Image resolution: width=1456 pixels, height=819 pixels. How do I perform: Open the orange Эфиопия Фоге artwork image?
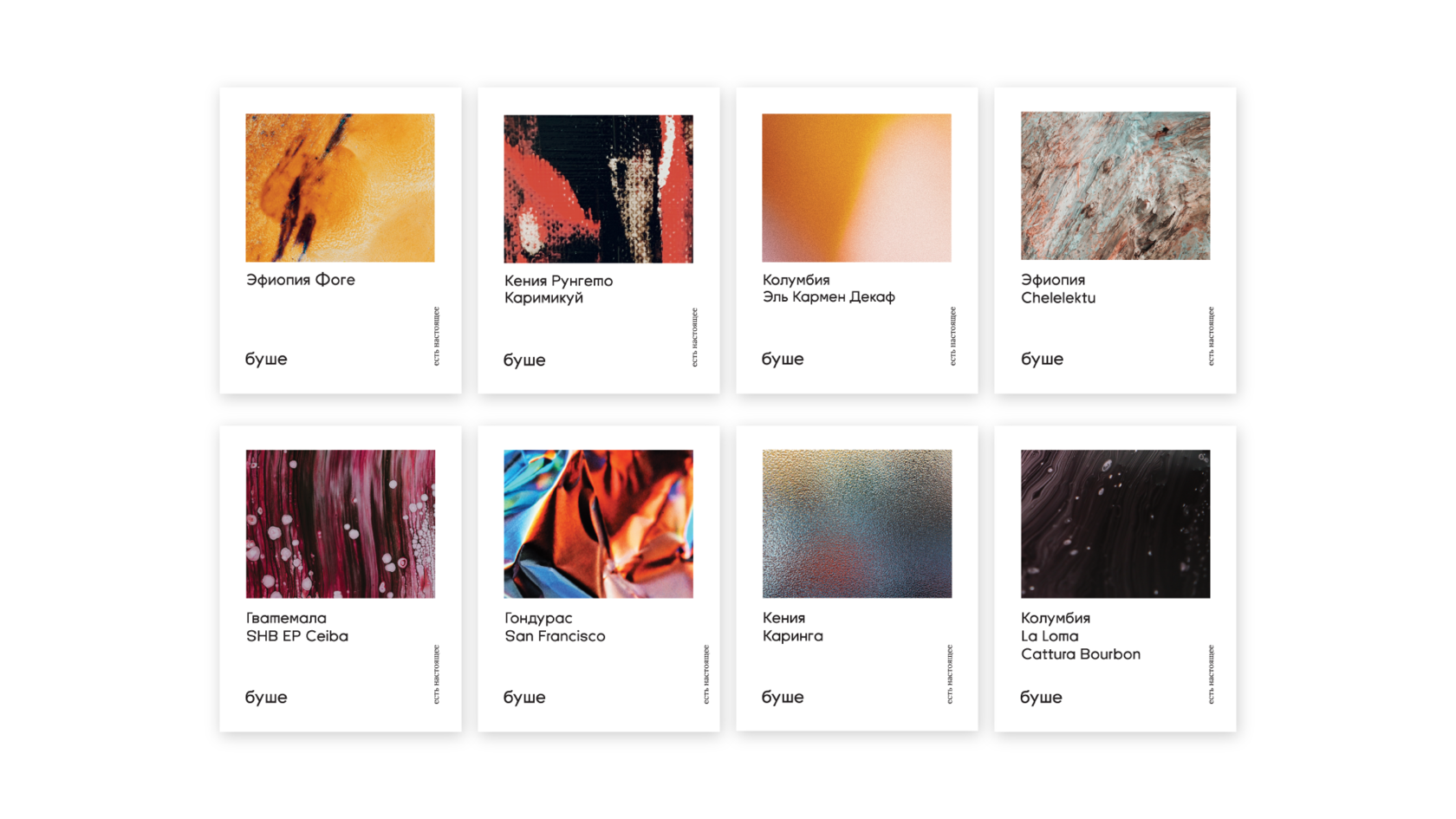click(340, 187)
